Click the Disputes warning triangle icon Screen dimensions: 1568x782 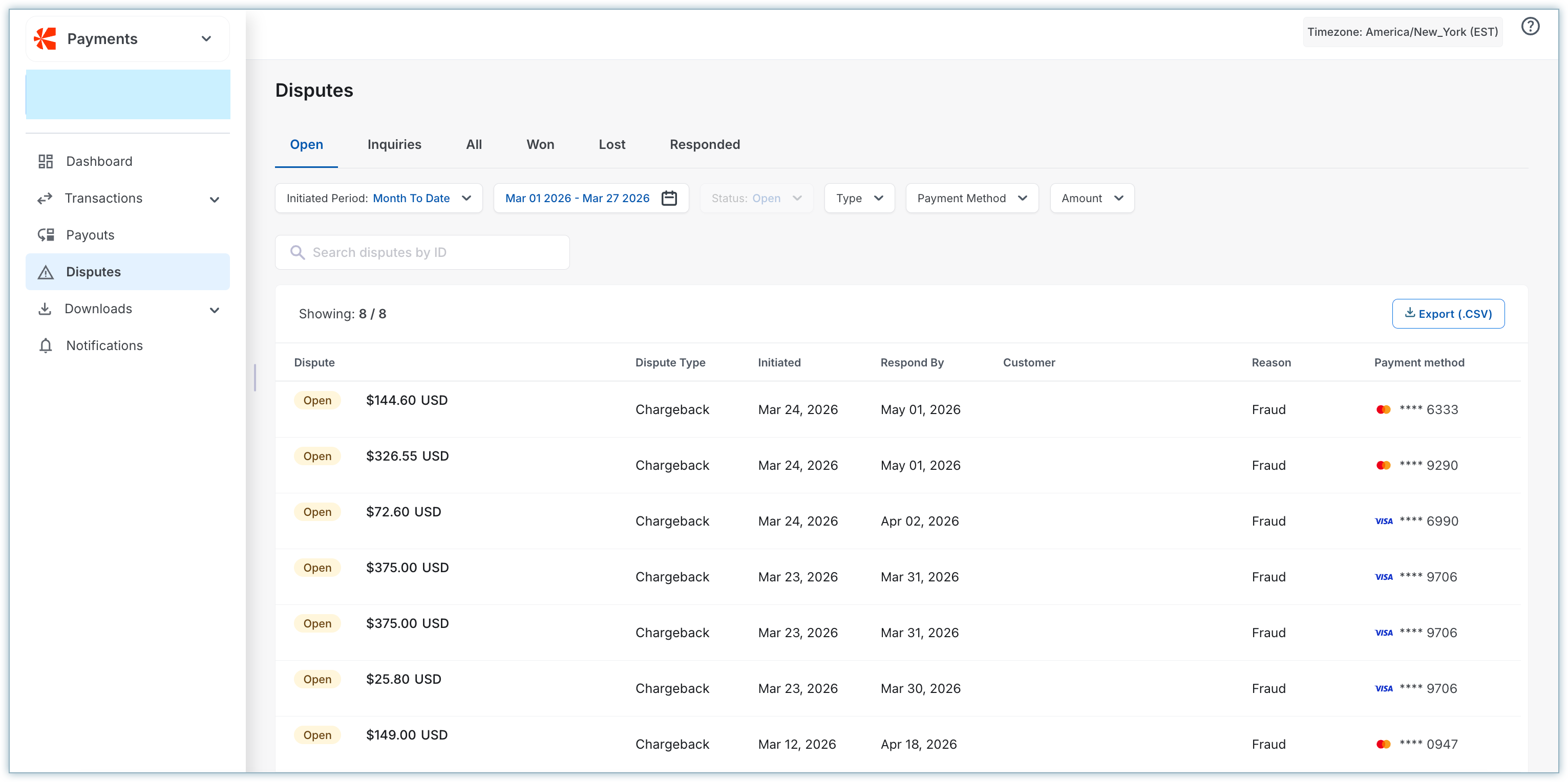click(x=46, y=272)
